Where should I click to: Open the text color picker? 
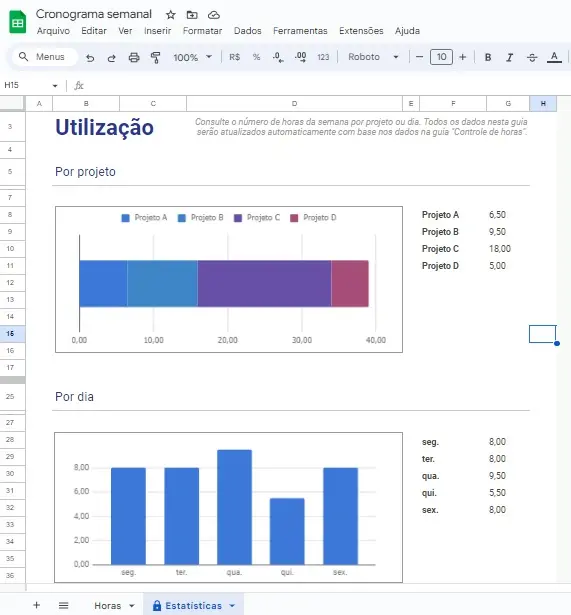click(554, 58)
